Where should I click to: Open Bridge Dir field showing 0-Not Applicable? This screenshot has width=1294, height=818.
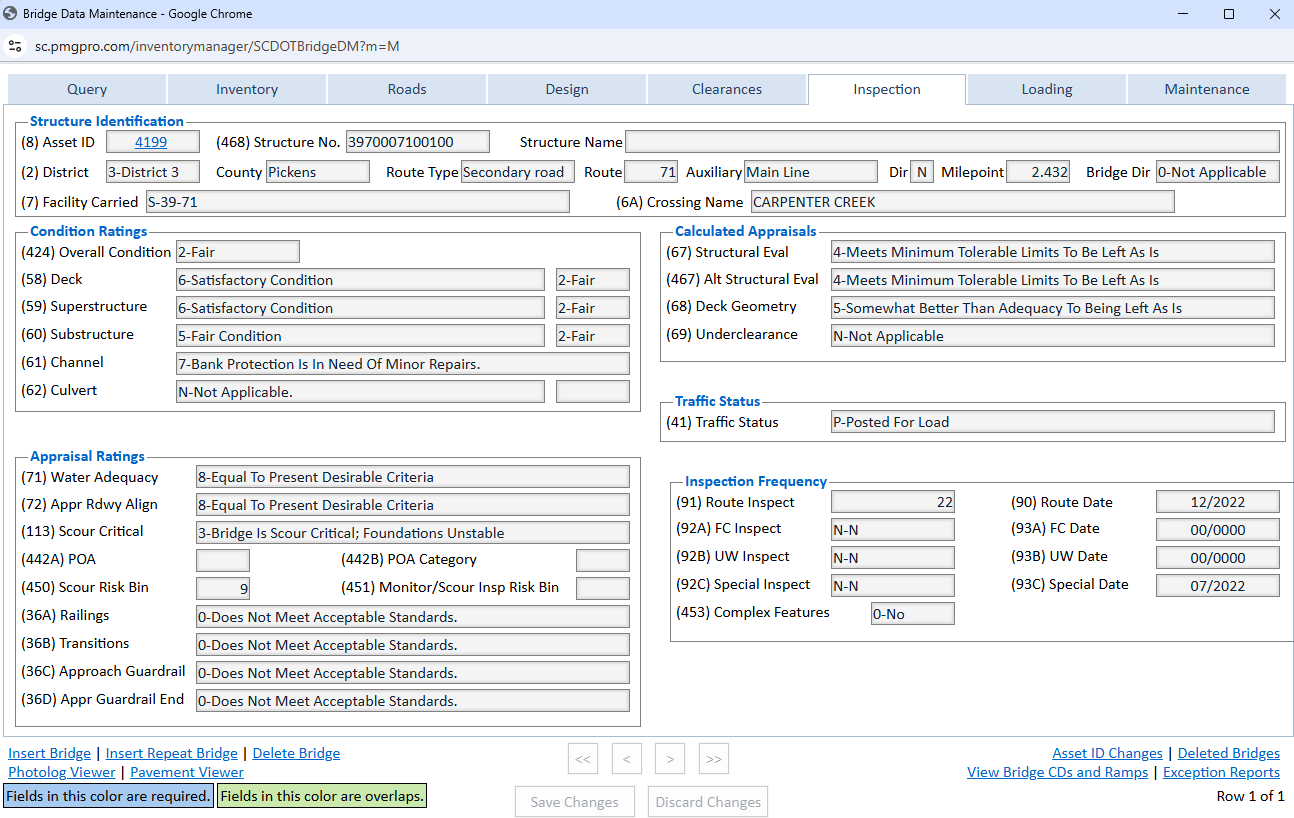1218,172
